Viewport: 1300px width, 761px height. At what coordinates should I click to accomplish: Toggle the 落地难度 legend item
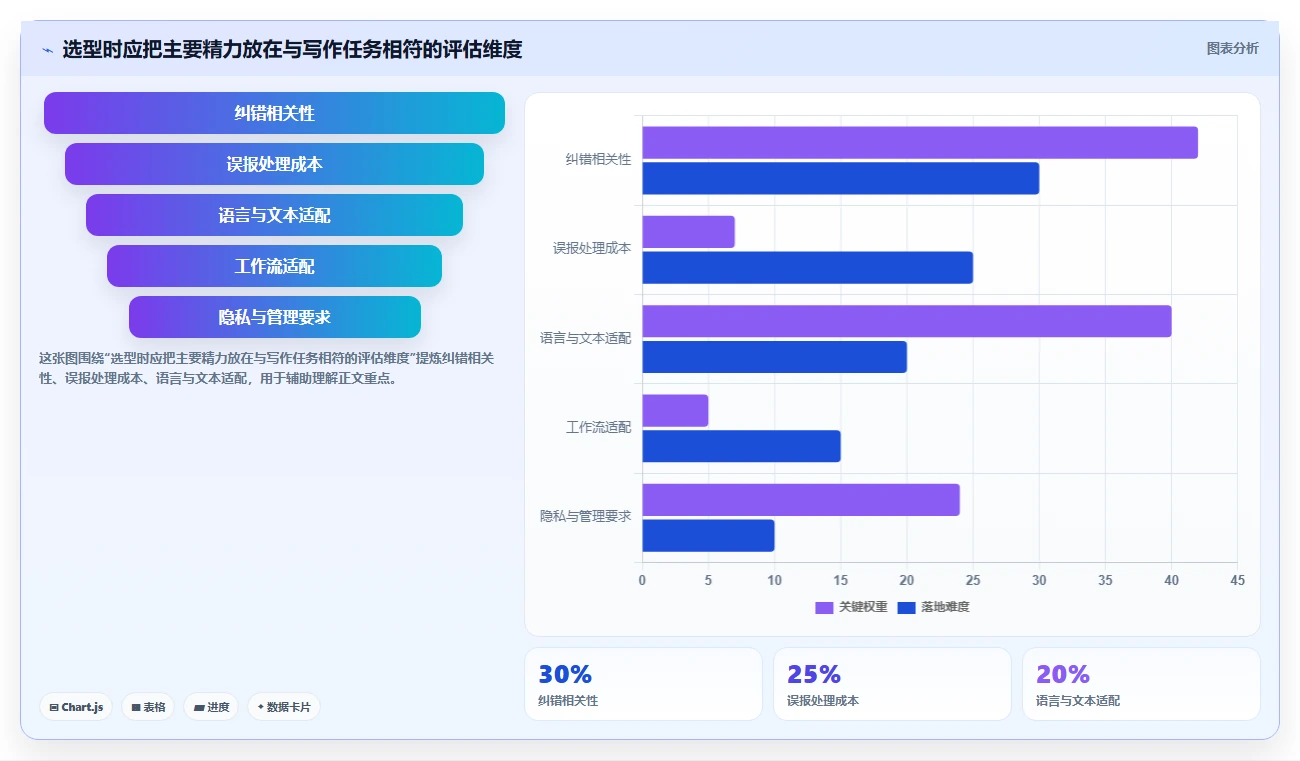tap(933, 607)
